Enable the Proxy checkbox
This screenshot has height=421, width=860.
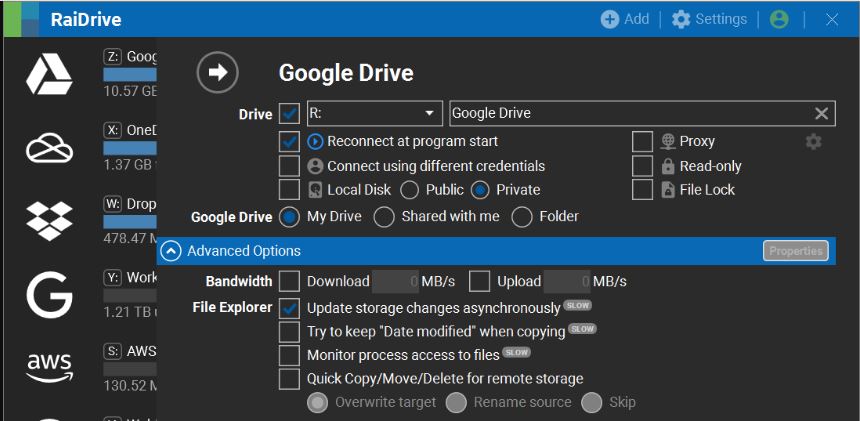point(642,141)
